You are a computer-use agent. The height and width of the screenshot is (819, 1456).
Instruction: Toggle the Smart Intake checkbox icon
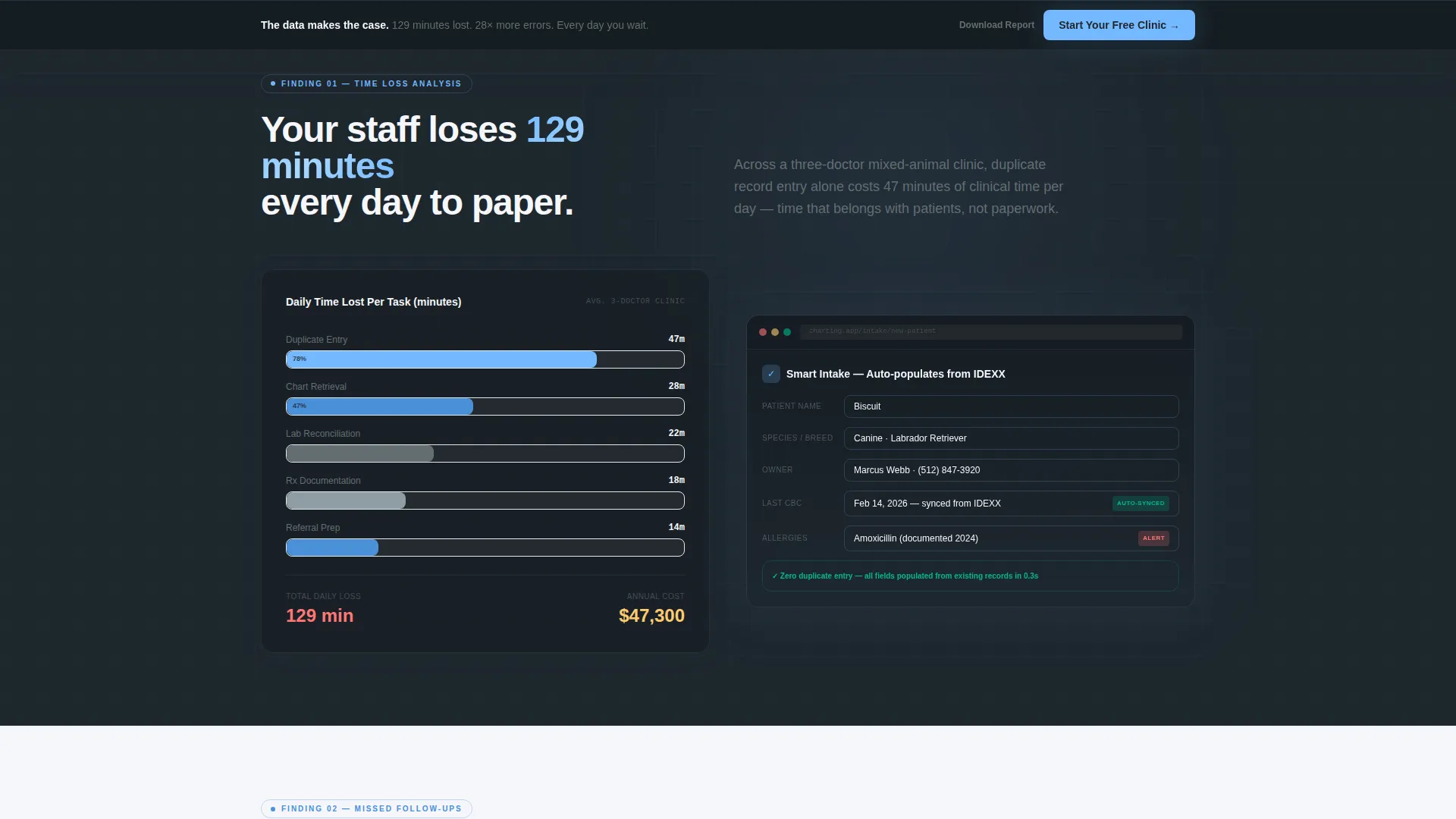pos(771,374)
